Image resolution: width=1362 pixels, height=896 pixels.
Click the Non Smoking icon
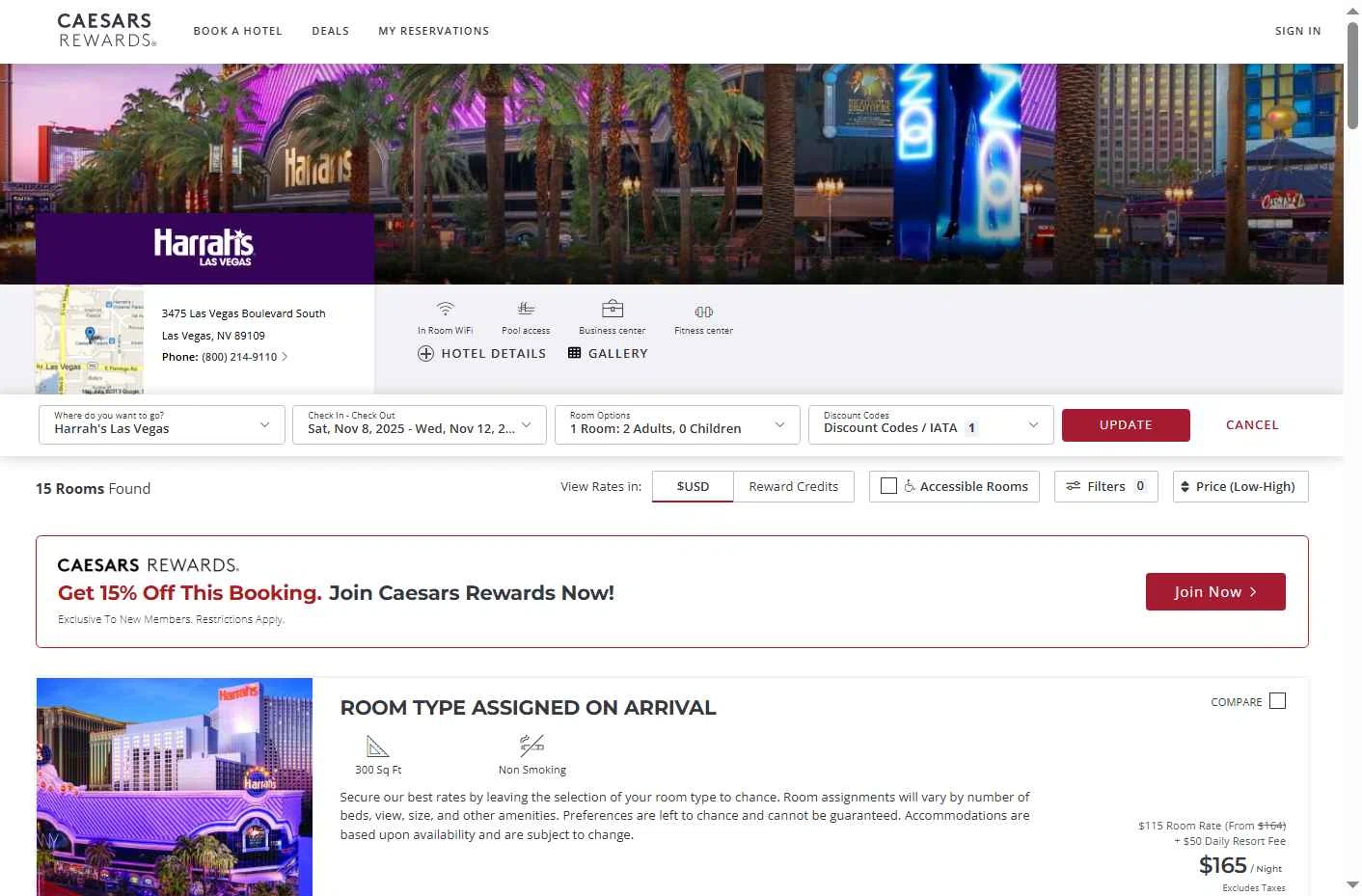(x=532, y=745)
